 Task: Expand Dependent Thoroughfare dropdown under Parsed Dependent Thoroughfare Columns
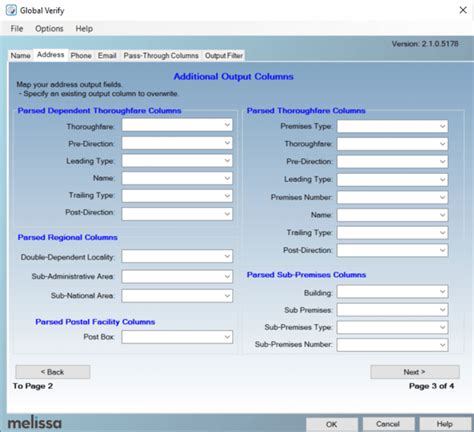pos(177,125)
